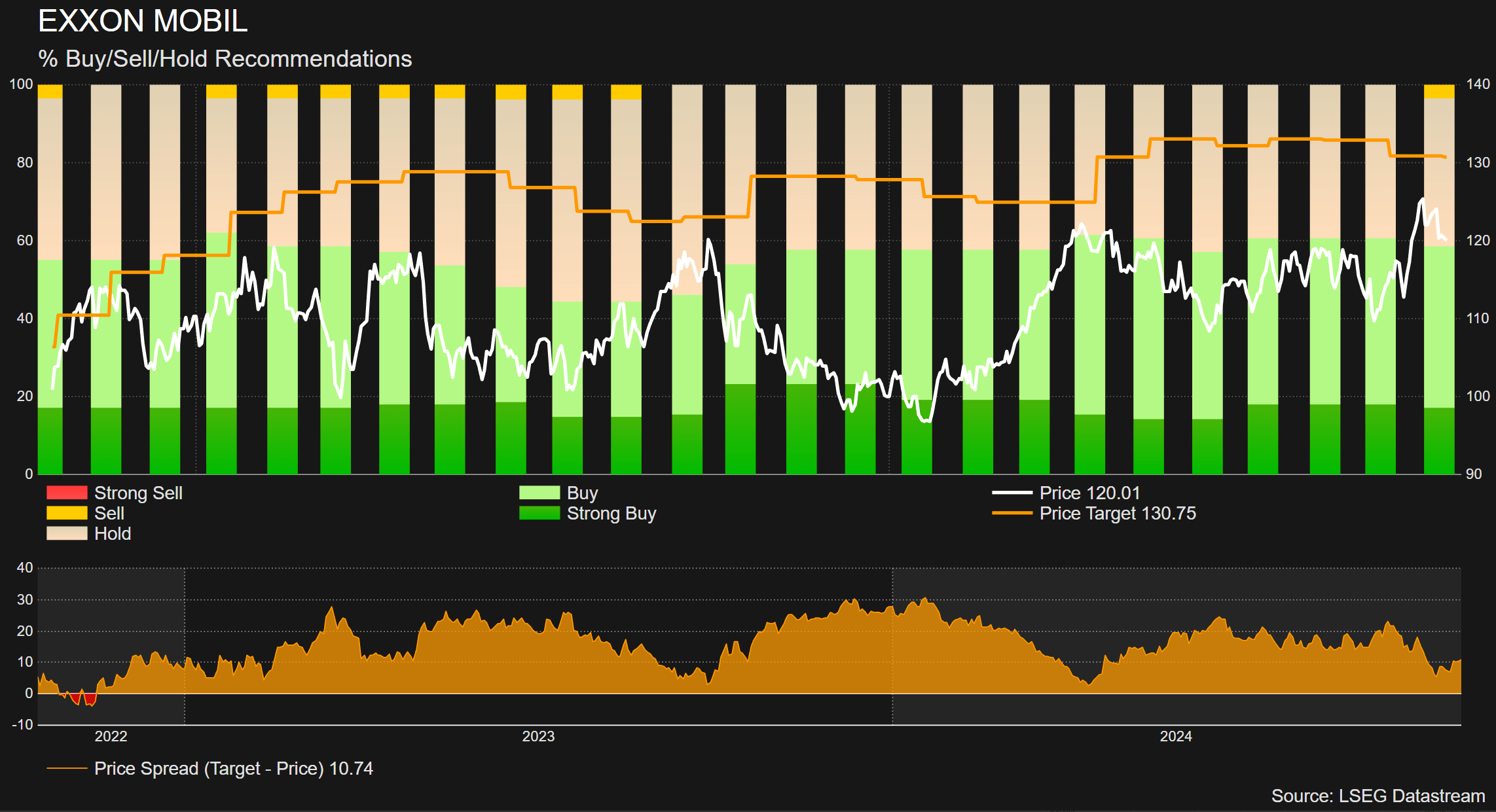The image size is (1496, 812).
Task: Click the Strong Buy dark green swatch
Action: click(x=539, y=513)
